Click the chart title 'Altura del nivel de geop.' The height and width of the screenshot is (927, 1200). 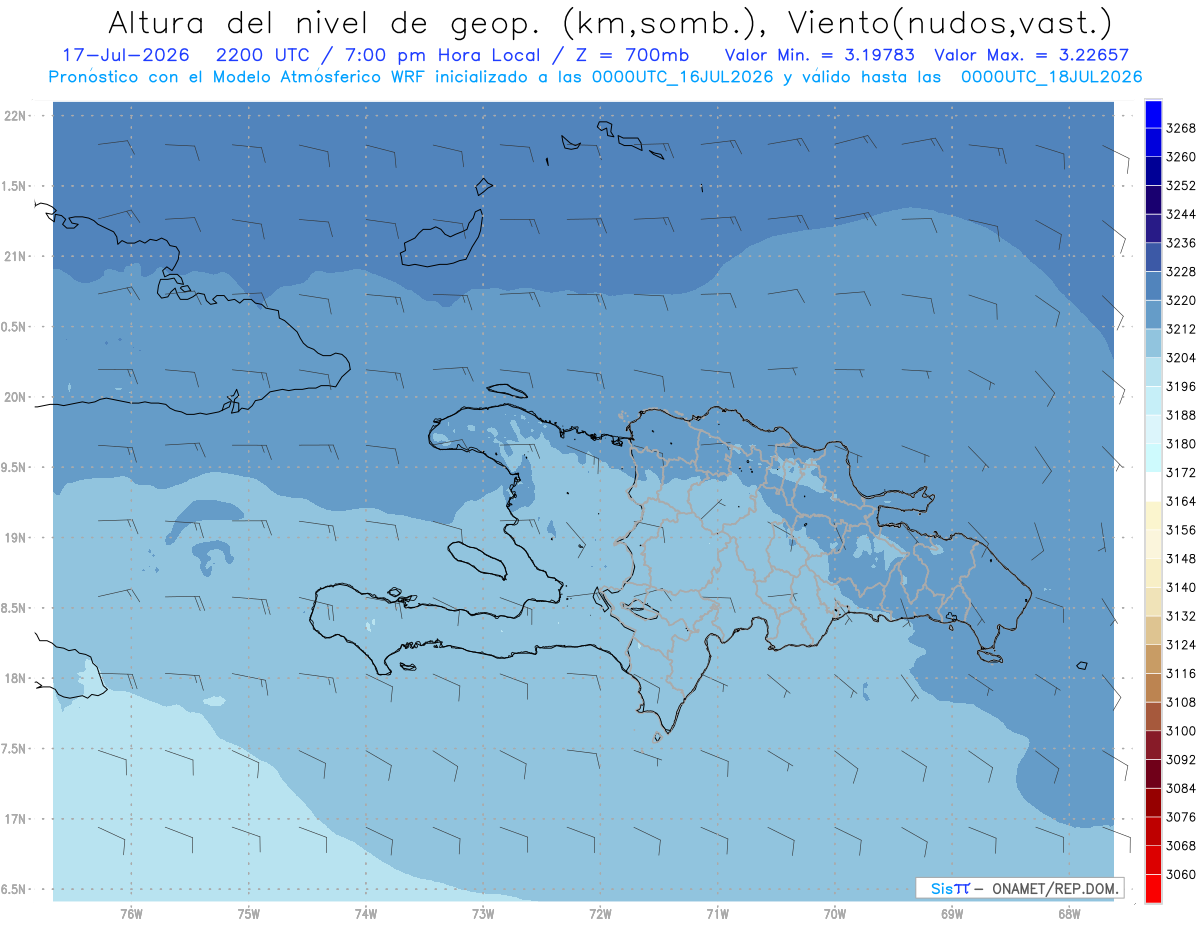pyautogui.click(x=325, y=22)
